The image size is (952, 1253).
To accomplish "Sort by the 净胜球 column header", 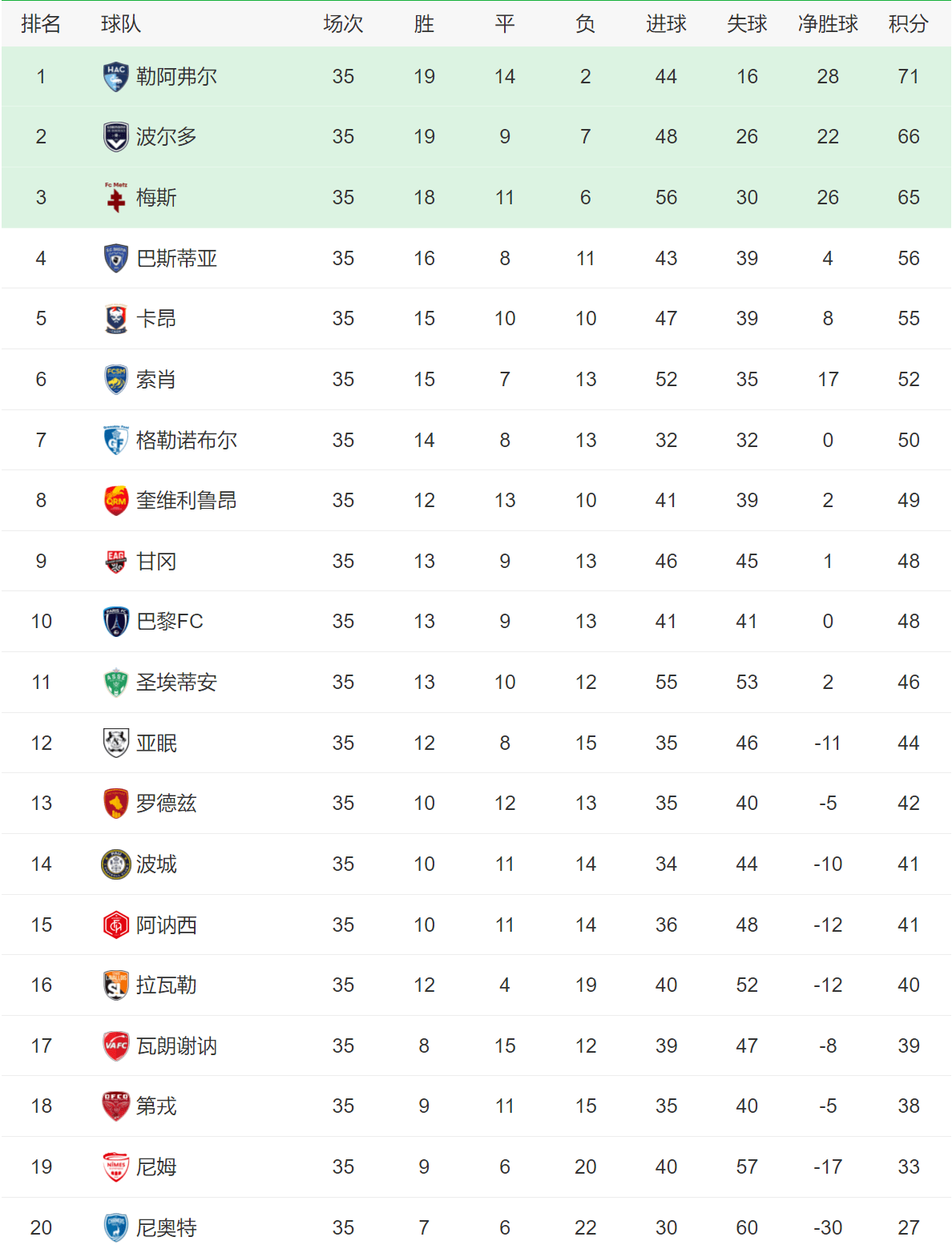I will point(828,24).
